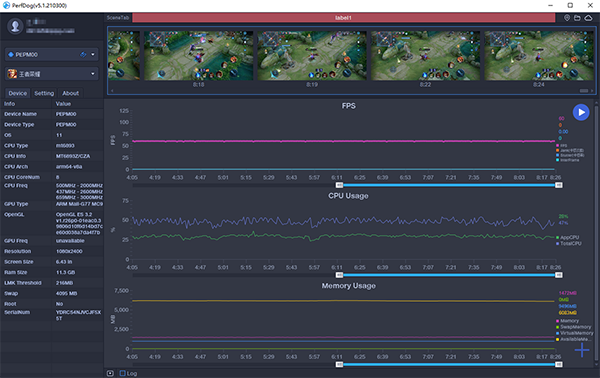The width and height of the screenshot is (600, 378).
Task: Click the user avatar icon
Action: click(15, 26)
